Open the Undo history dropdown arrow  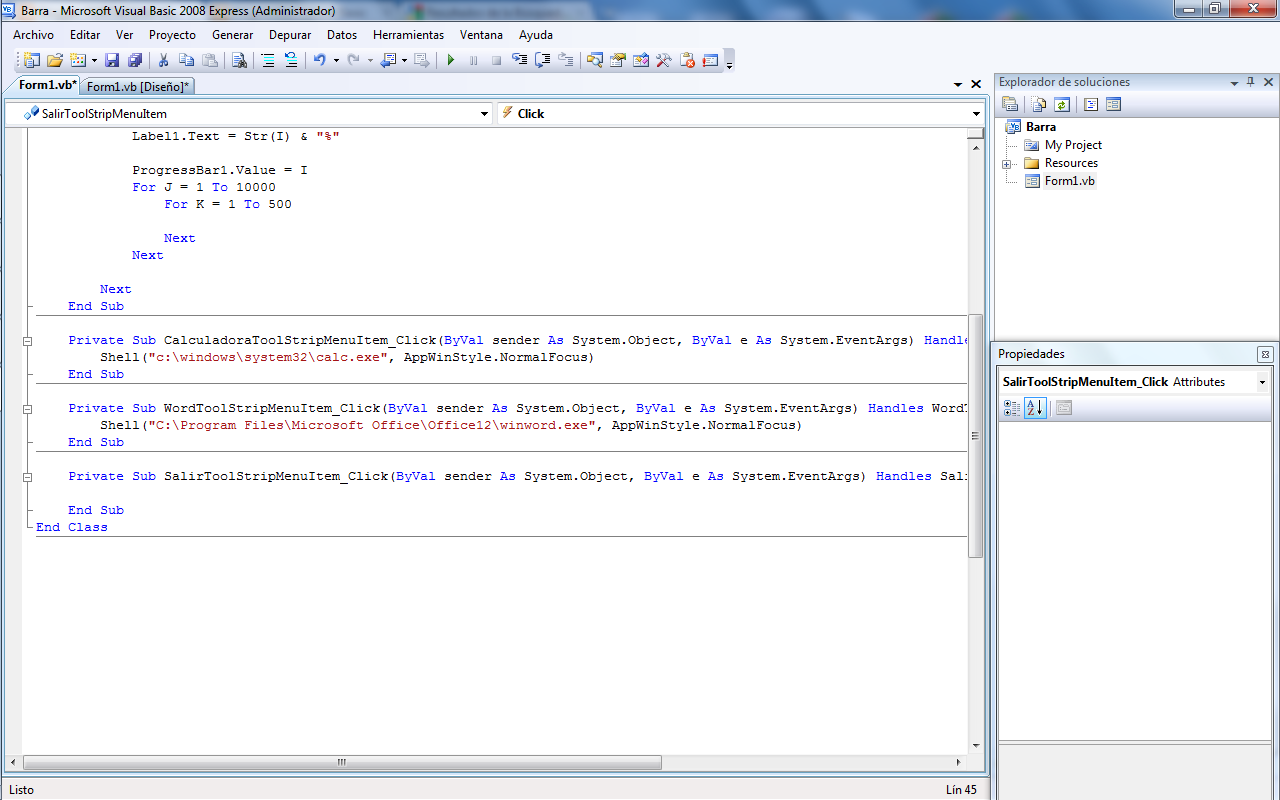tap(336, 60)
